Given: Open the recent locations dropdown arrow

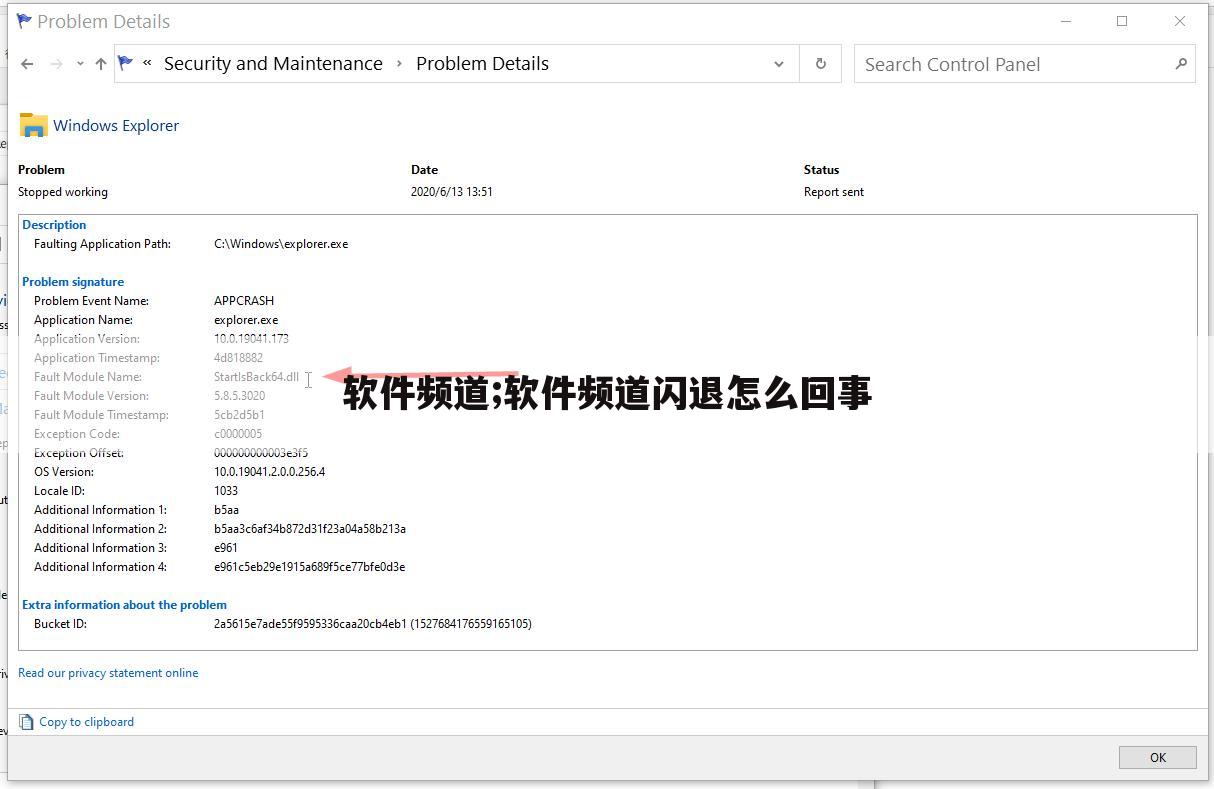Looking at the screenshot, I should pyautogui.click(x=80, y=64).
